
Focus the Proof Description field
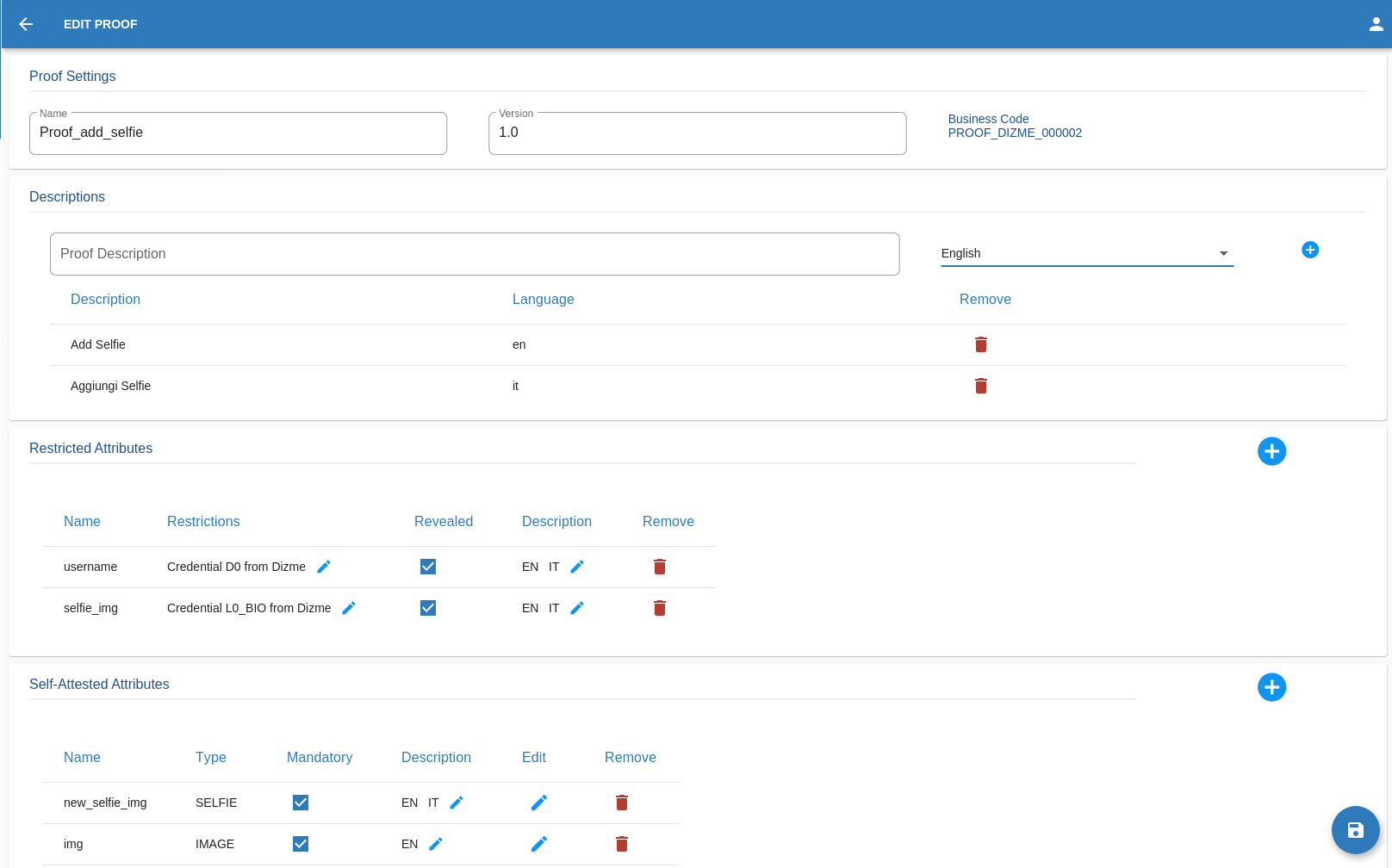tap(475, 254)
